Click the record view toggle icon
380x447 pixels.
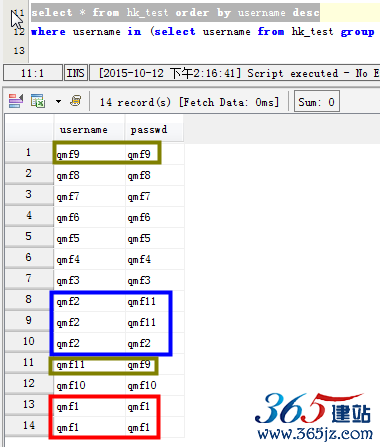pyautogui.click(x=16, y=101)
